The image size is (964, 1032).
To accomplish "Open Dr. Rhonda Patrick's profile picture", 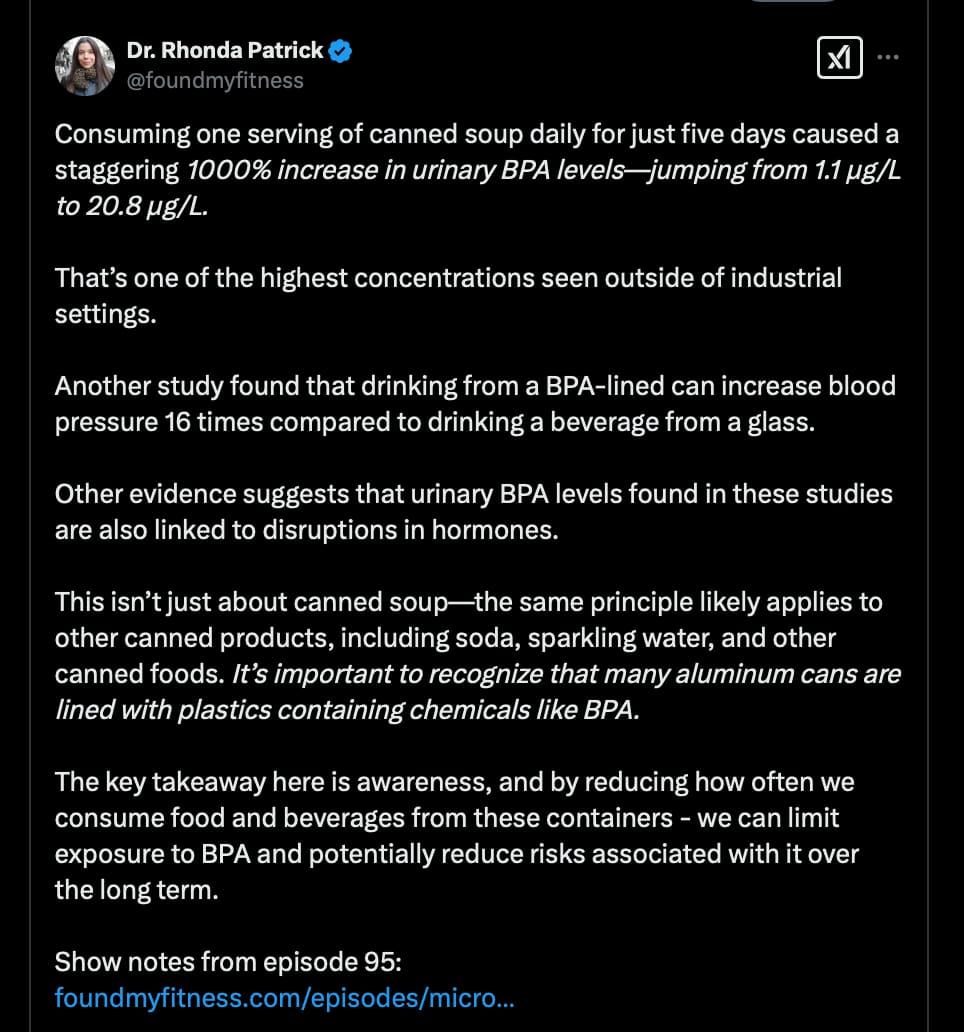I will pyautogui.click(x=85, y=66).
